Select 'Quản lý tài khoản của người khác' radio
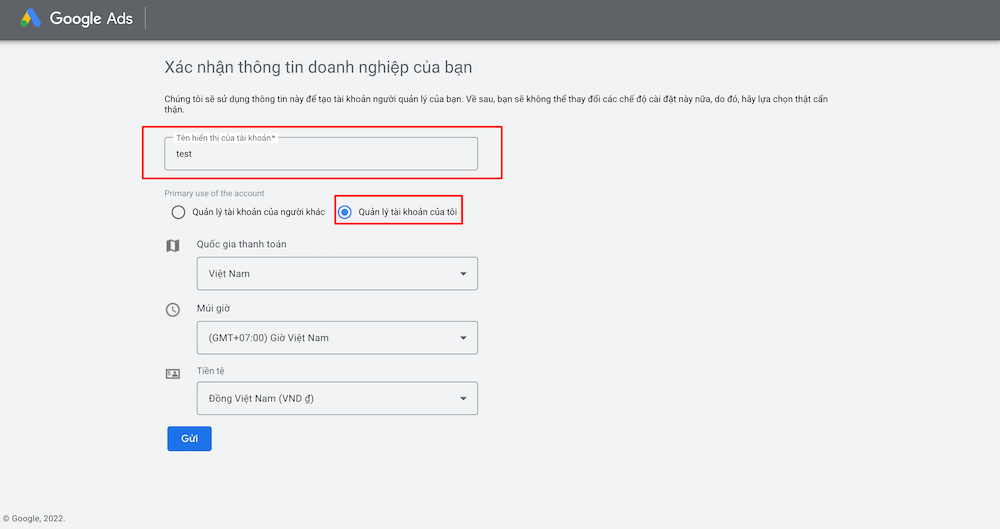The width and height of the screenshot is (1000, 529). [178, 212]
